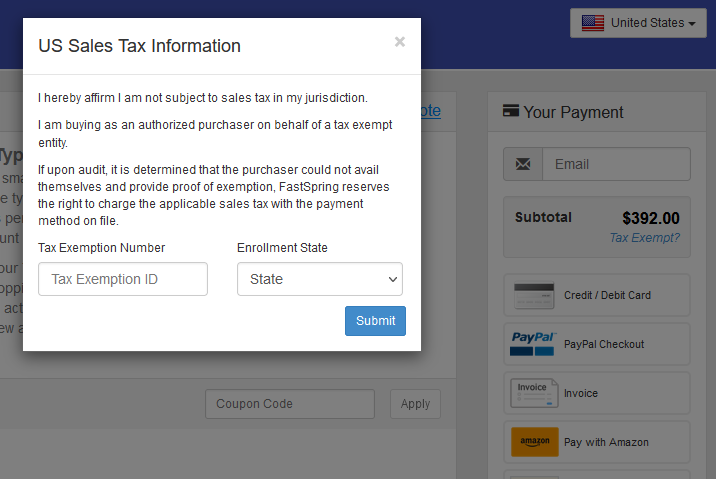The image size is (716, 479).
Task: Click the Invoice document icon
Action: [534, 393]
